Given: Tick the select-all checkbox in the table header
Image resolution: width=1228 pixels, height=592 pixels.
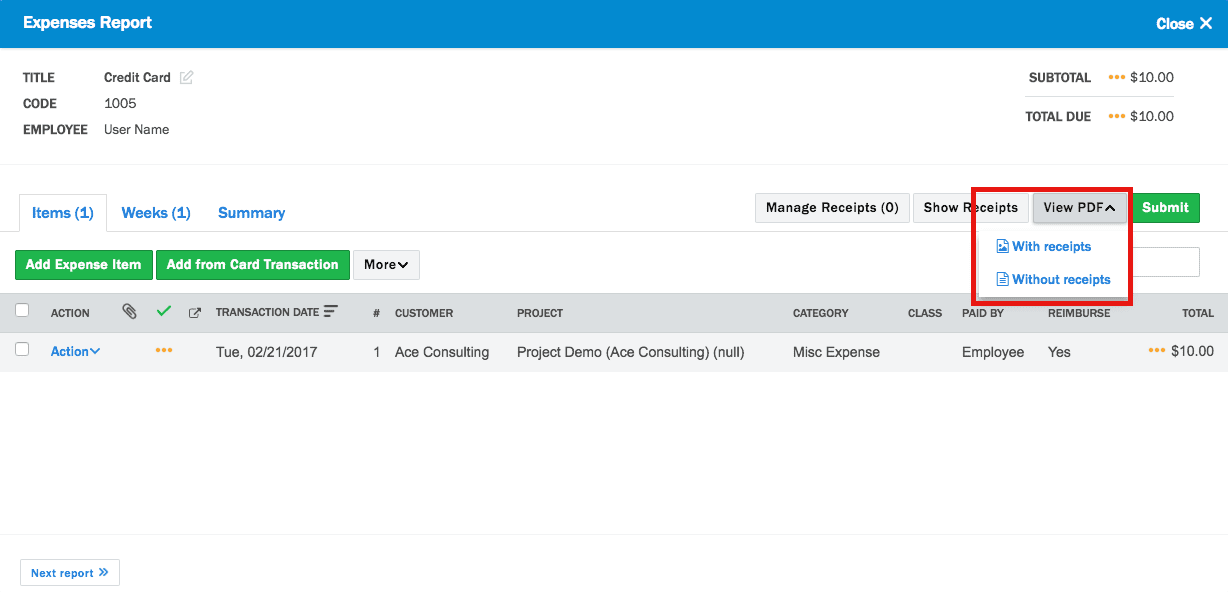Looking at the screenshot, I should tap(23, 311).
